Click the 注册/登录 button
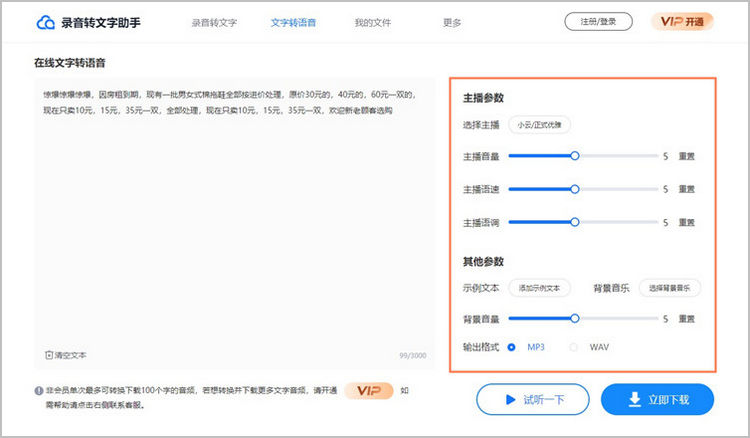This screenshot has width=750, height=438. pos(598,22)
